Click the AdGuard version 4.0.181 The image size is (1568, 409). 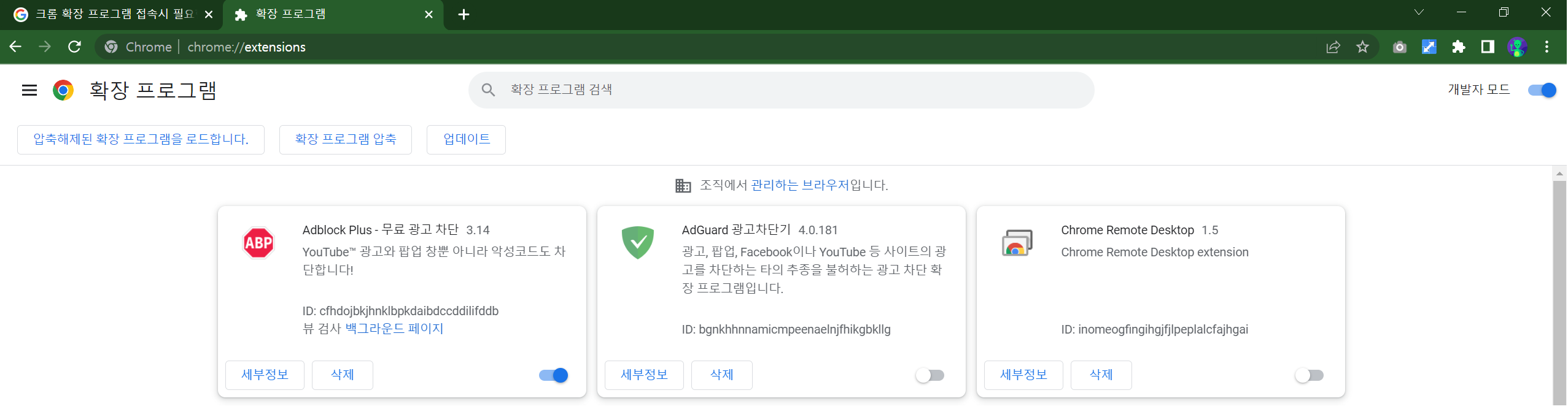point(818,231)
